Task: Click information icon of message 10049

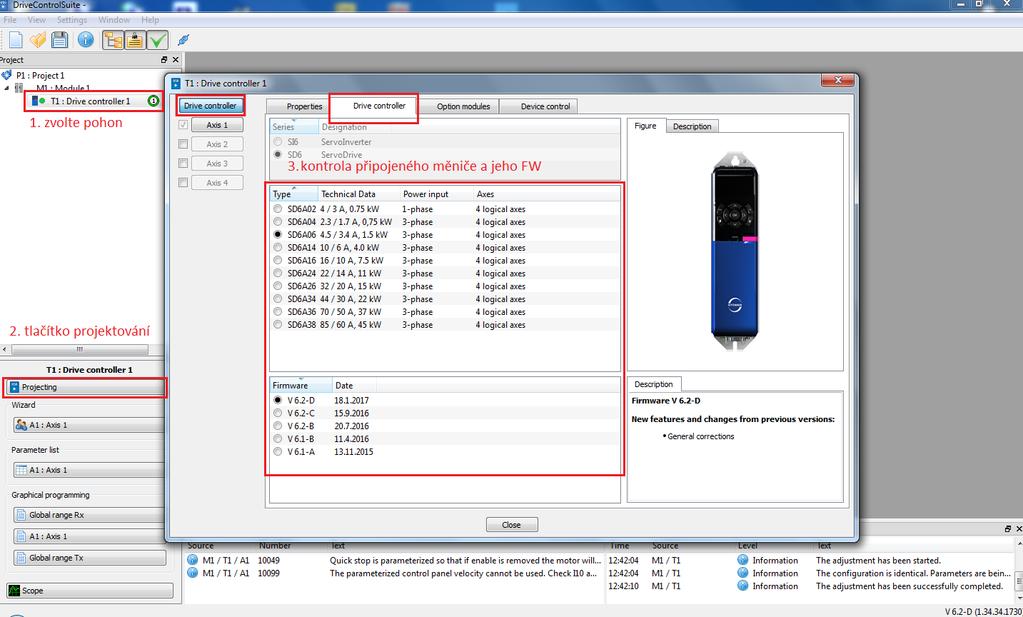Action: pos(192,560)
